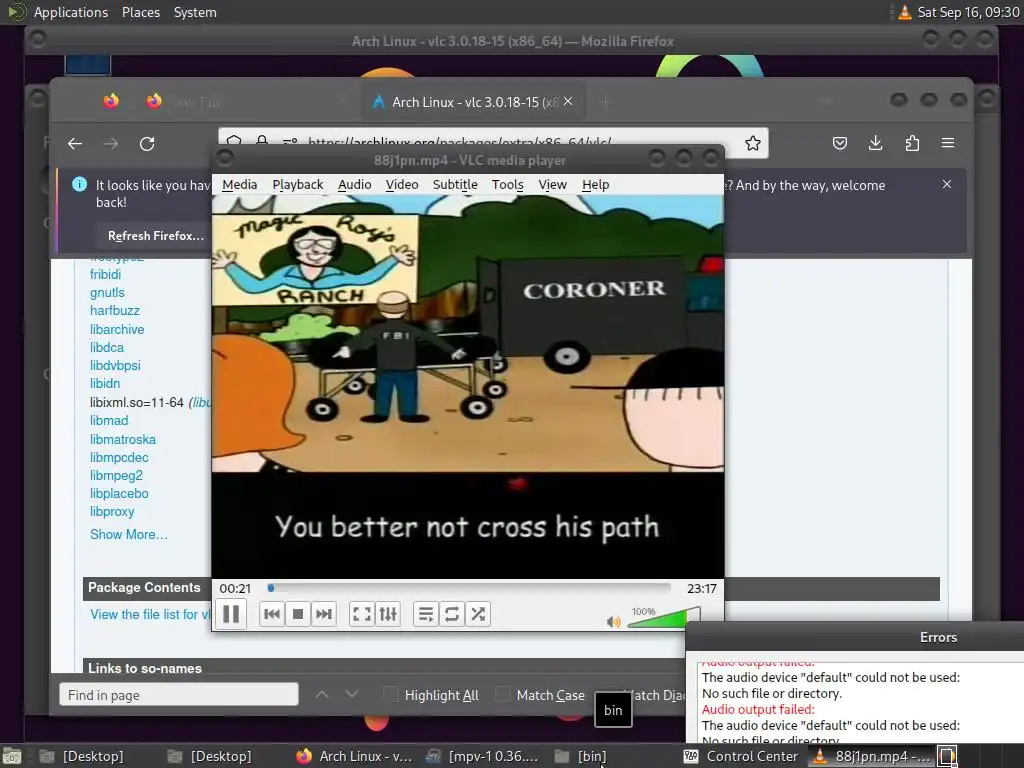Open the harfbuzz dependency link
The height and width of the screenshot is (768, 1024).
(x=115, y=310)
